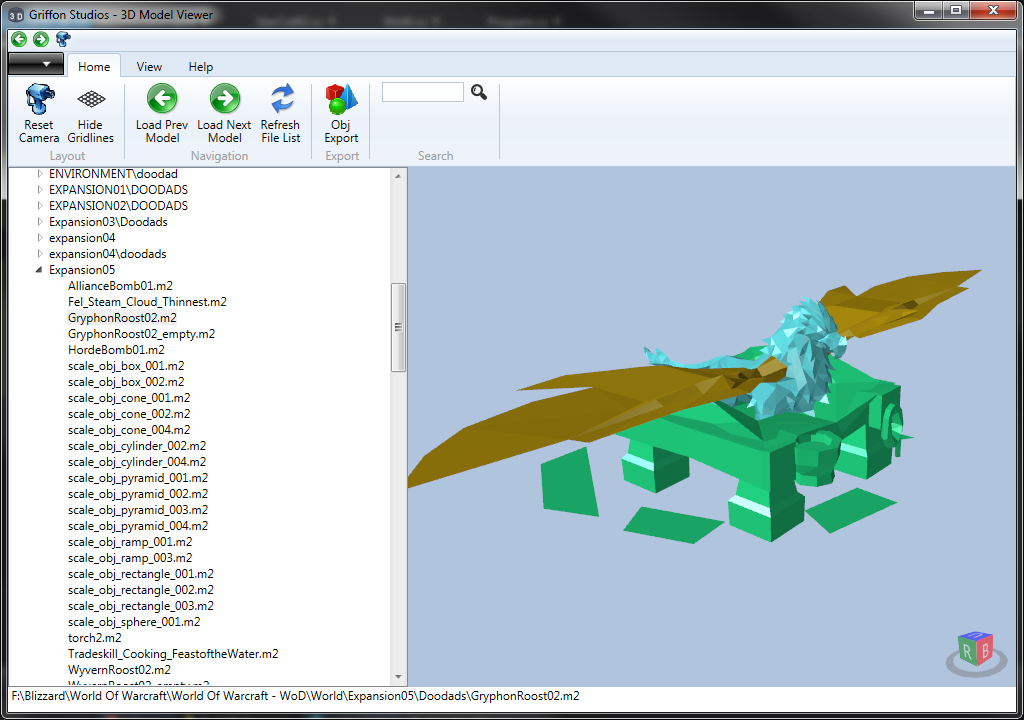
Task: Select HordeBomb01.m2 file
Action: pyautogui.click(x=116, y=350)
